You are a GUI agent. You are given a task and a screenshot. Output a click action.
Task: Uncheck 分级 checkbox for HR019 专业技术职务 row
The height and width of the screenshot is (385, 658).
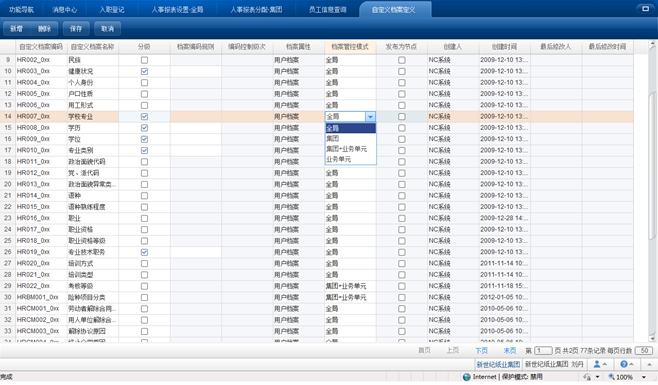[x=144, y=252]
